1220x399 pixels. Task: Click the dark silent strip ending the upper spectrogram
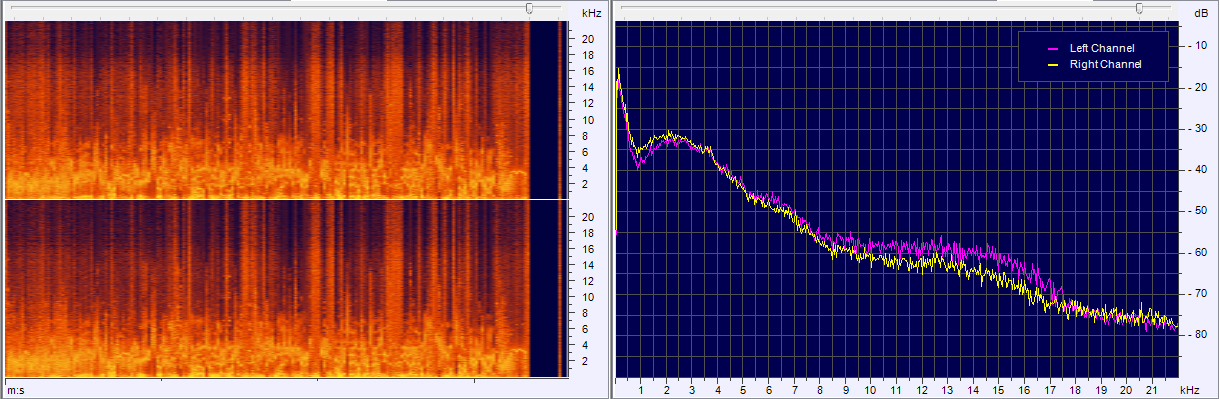(x=543, y=110)
